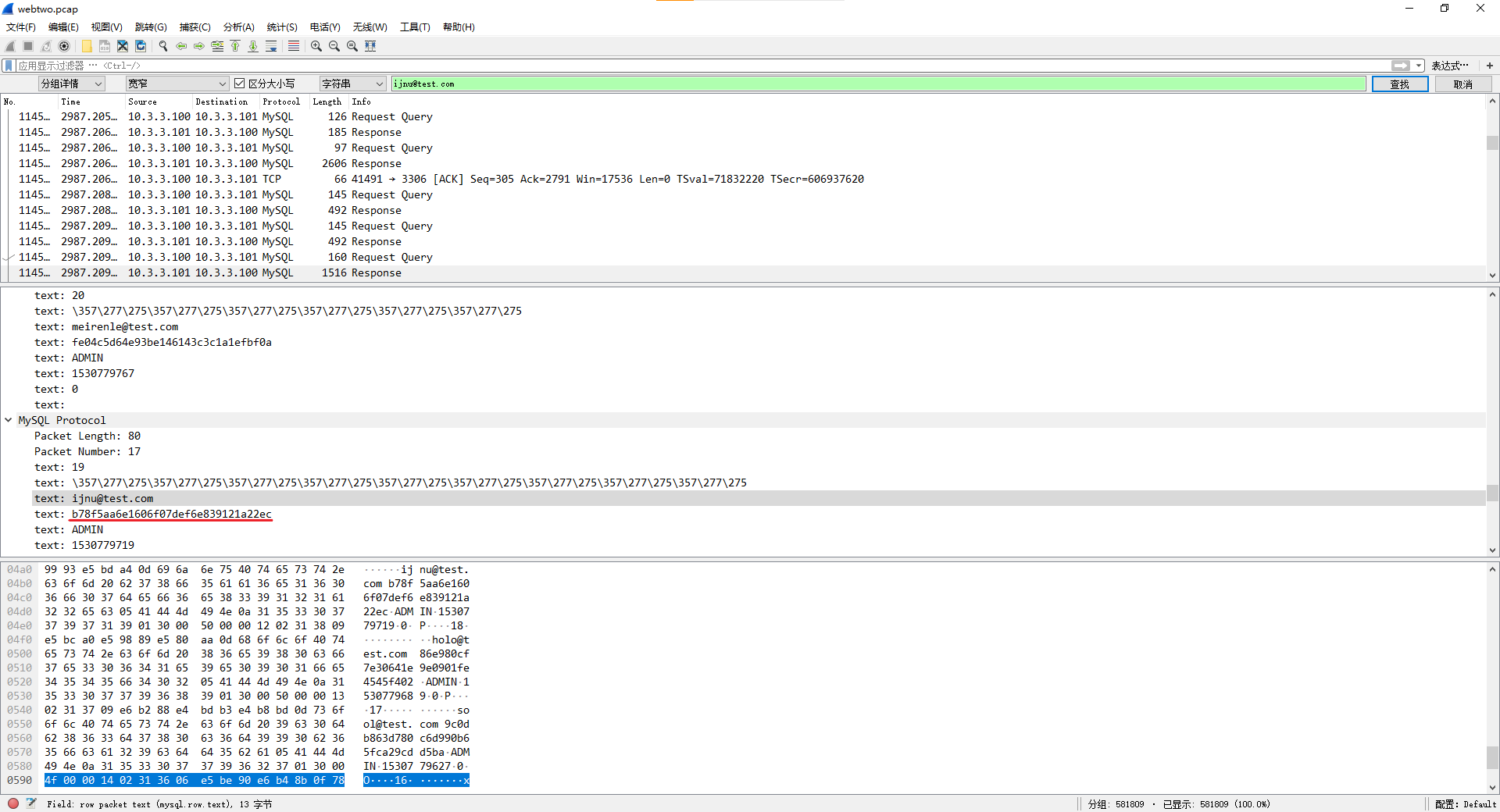This screenshot has height=812, width=1500.
Task: Click the 查找 find button
Action: tap(1400, 84)
